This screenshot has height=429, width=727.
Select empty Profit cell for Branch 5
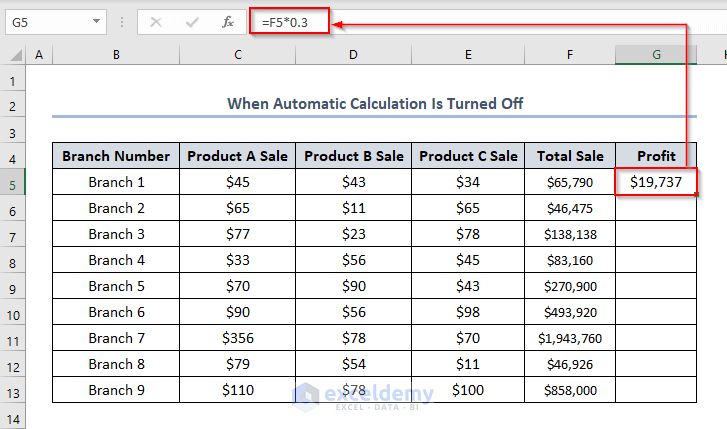pyautogui.click(x=656, y=286)
